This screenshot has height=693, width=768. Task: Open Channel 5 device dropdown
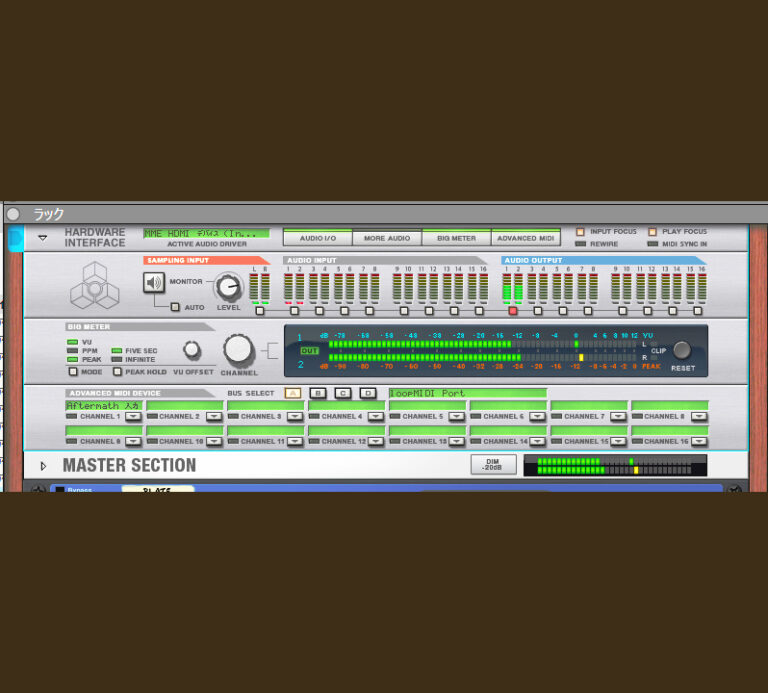(x=456, y=416)
